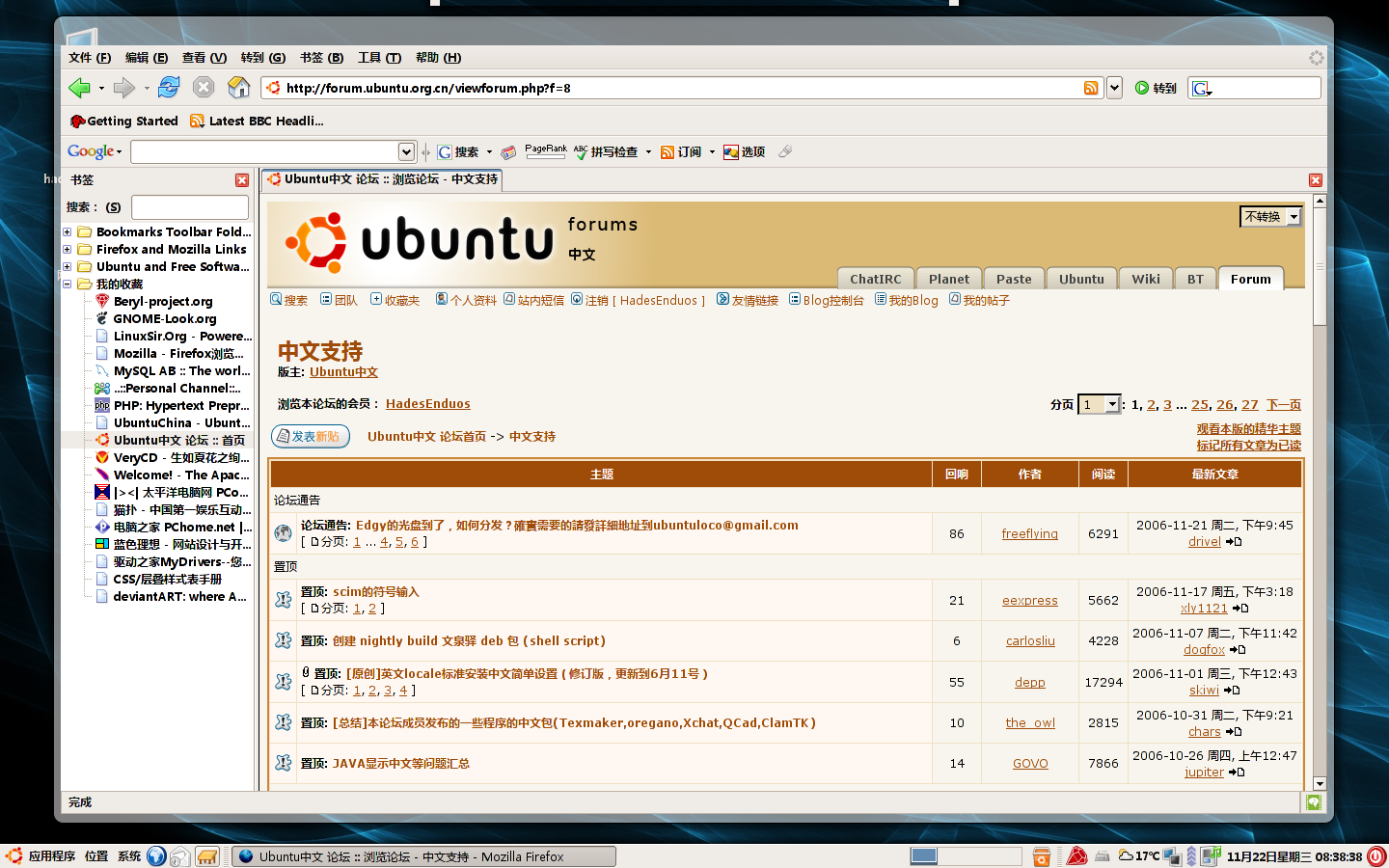Screen dimensions: 1389x868
Task: Open the Getting Started bookmark
Action: point(123,122)
